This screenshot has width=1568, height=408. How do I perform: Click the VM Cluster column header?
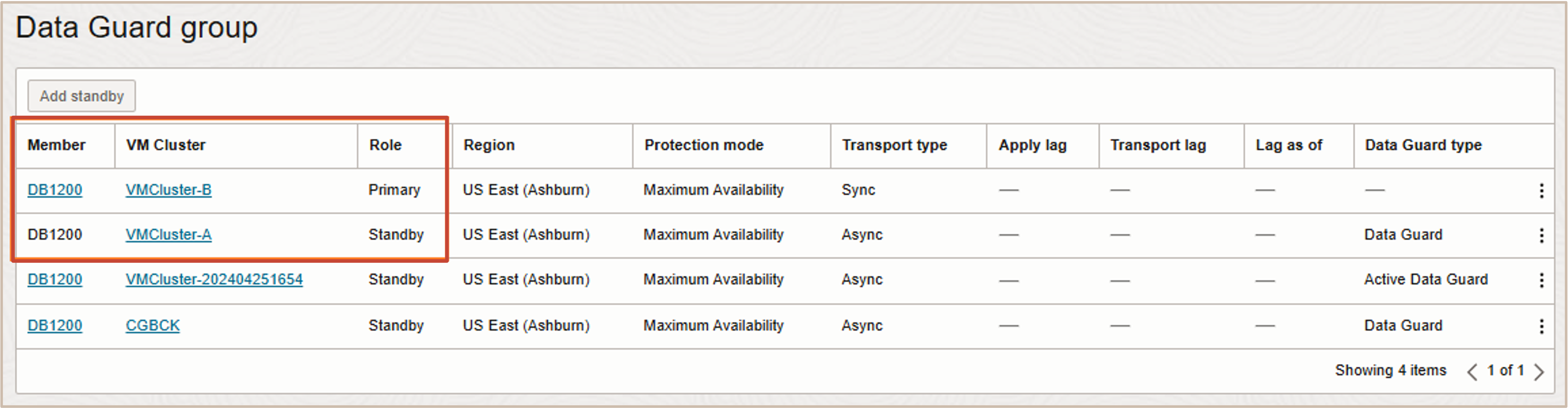[166, 145]
